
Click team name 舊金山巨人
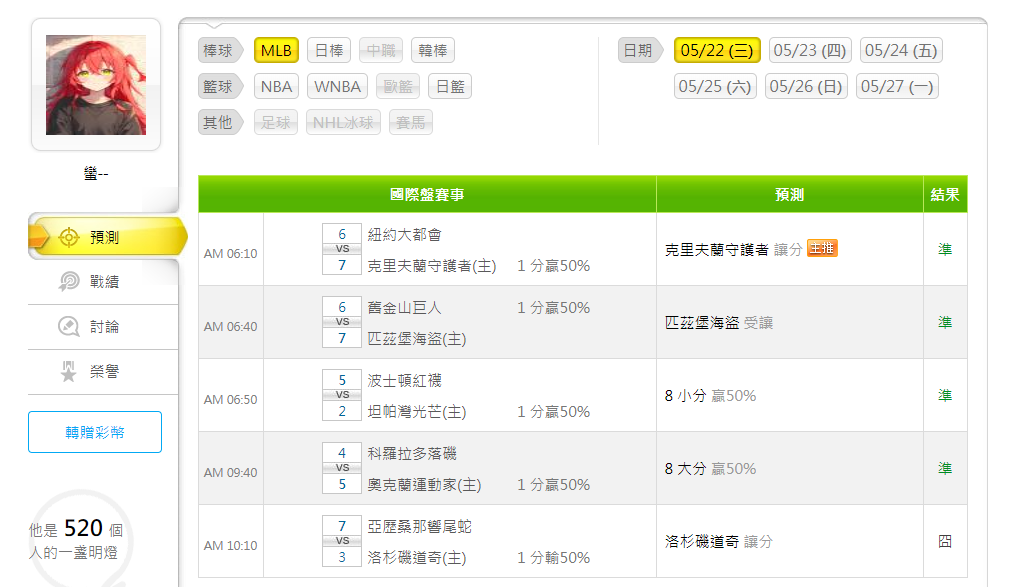405,307
